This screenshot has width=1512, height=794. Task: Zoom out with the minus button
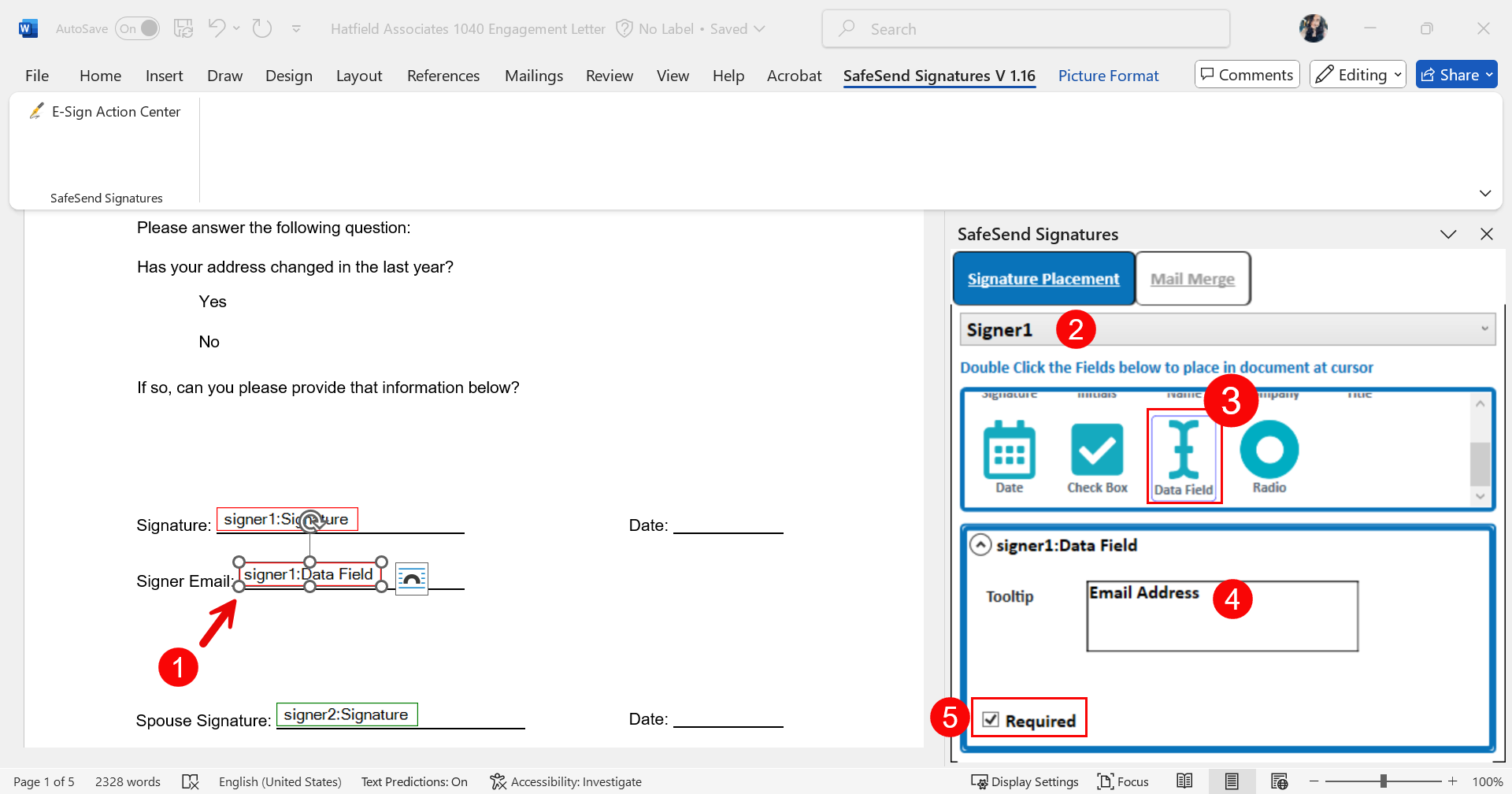(x=1314, y=781)
